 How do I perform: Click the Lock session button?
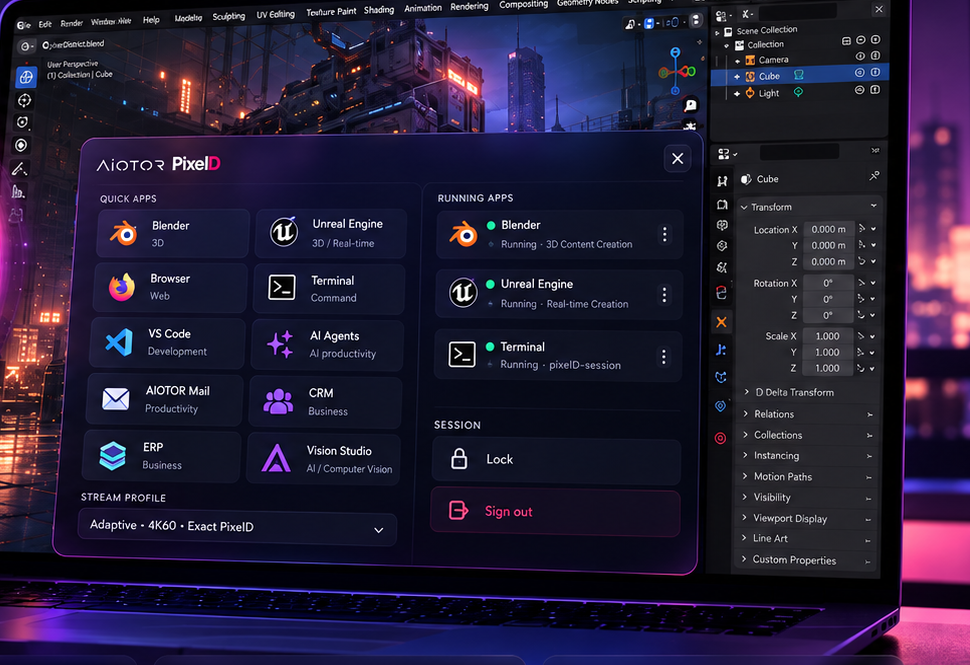(556, 460)
